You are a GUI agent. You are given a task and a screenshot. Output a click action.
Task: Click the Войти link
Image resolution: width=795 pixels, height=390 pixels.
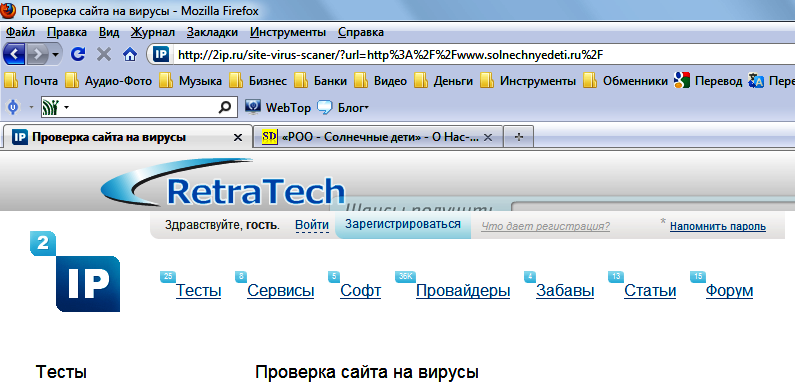coord(312,225)
